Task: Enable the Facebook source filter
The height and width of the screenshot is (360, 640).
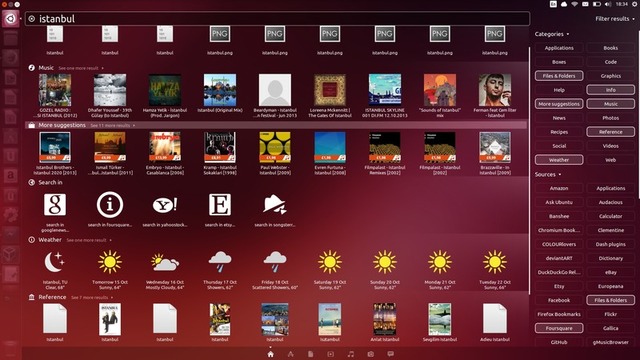Action: (559, 300)
